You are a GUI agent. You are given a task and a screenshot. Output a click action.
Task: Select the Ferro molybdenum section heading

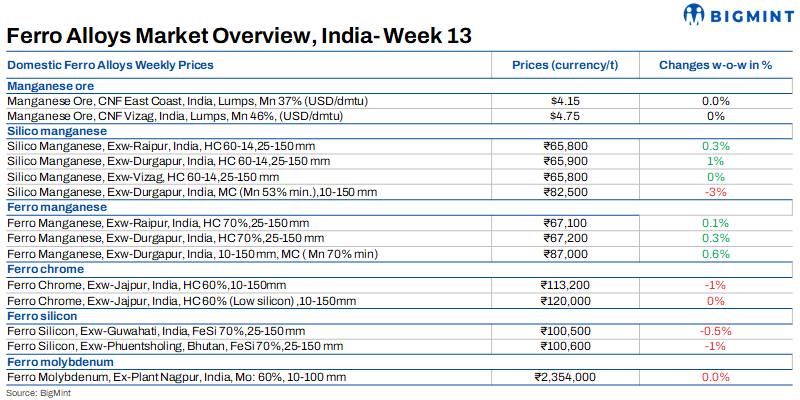coord(59,361)
